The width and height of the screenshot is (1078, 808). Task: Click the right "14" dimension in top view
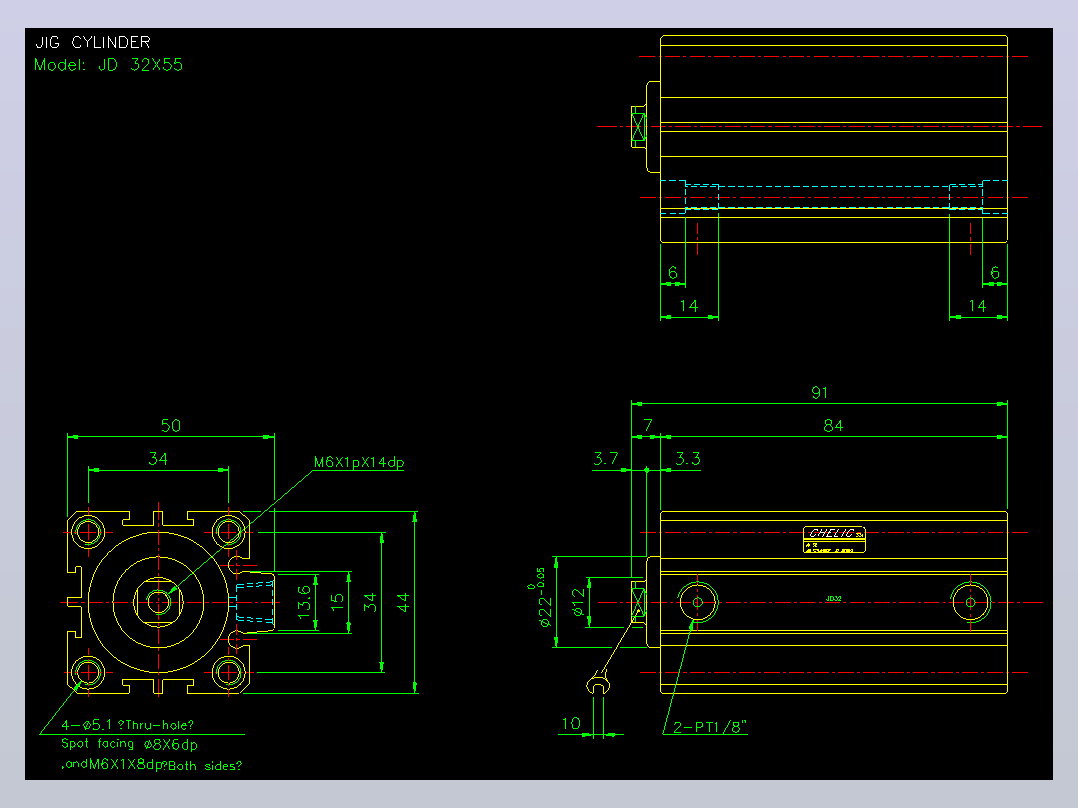[x=977, y=306]
